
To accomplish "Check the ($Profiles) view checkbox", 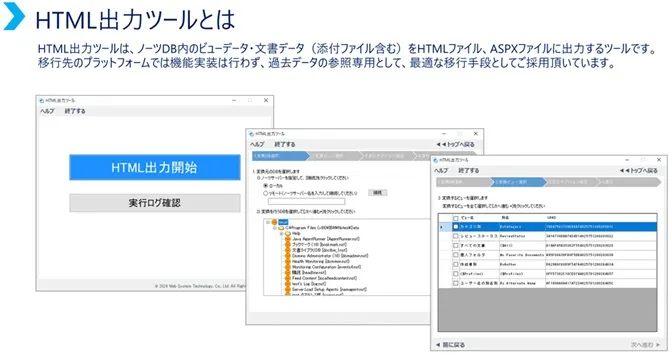I will pyautogui.click(x=456, y=274).
